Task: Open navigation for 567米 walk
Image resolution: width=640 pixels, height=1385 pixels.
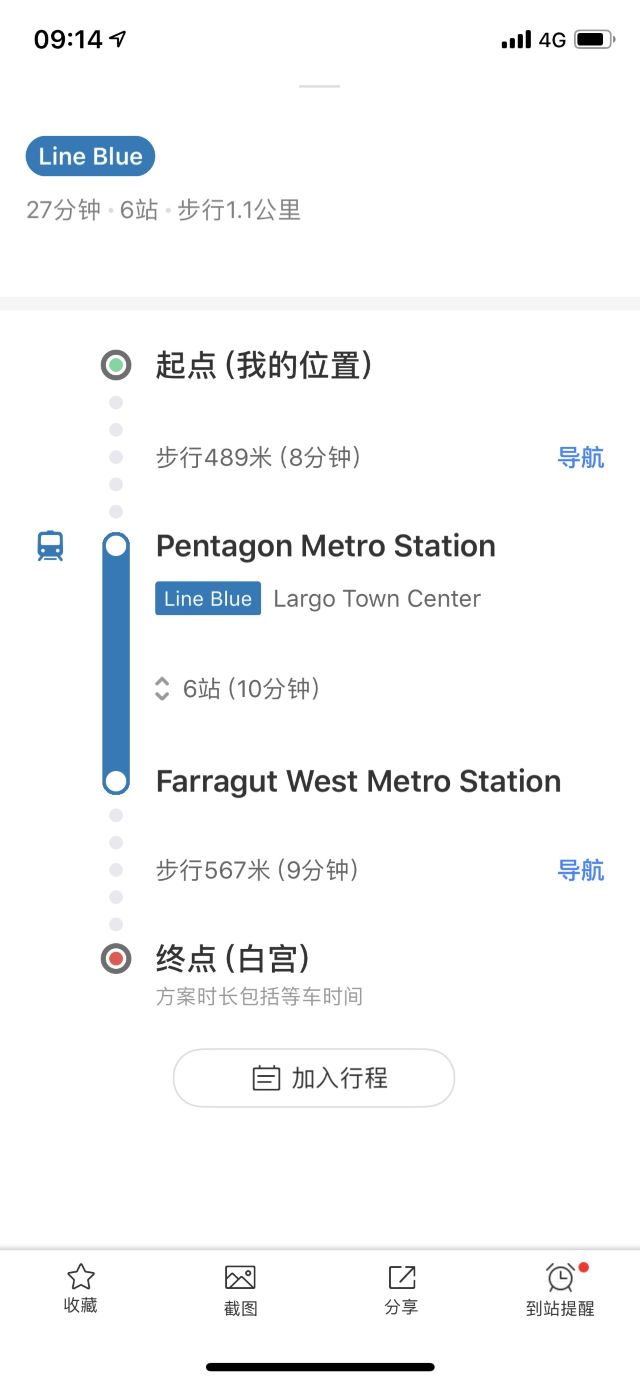Action: pyautogui.click(x=581, y=869)
